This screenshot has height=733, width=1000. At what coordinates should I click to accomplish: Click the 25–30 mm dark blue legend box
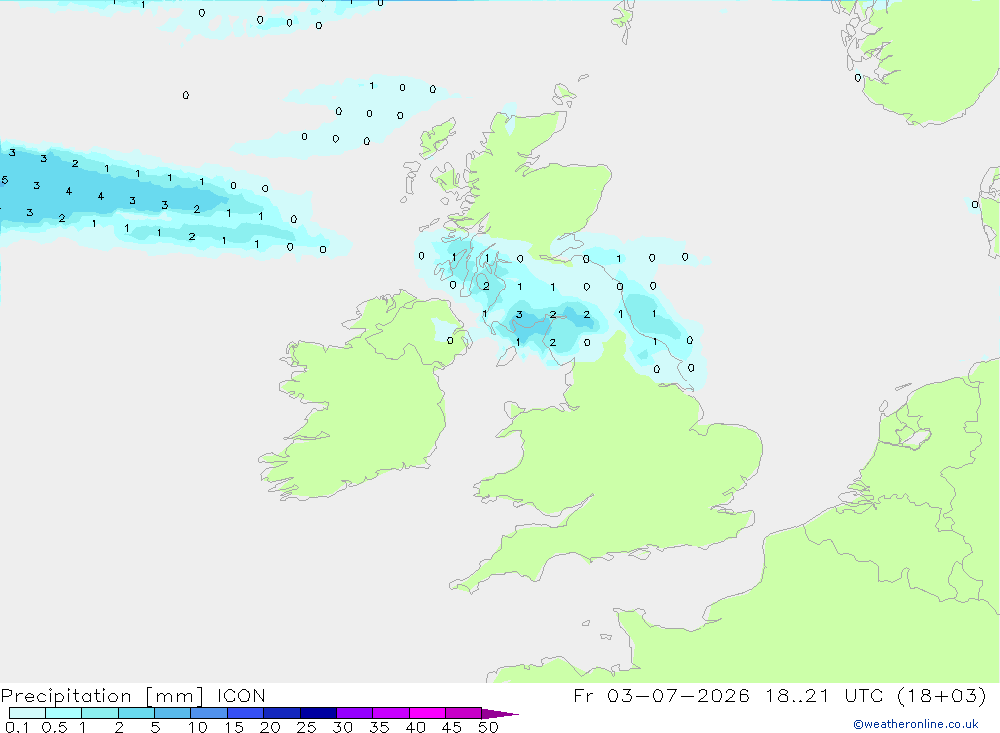pyautogui.click(x=318, y=713)
